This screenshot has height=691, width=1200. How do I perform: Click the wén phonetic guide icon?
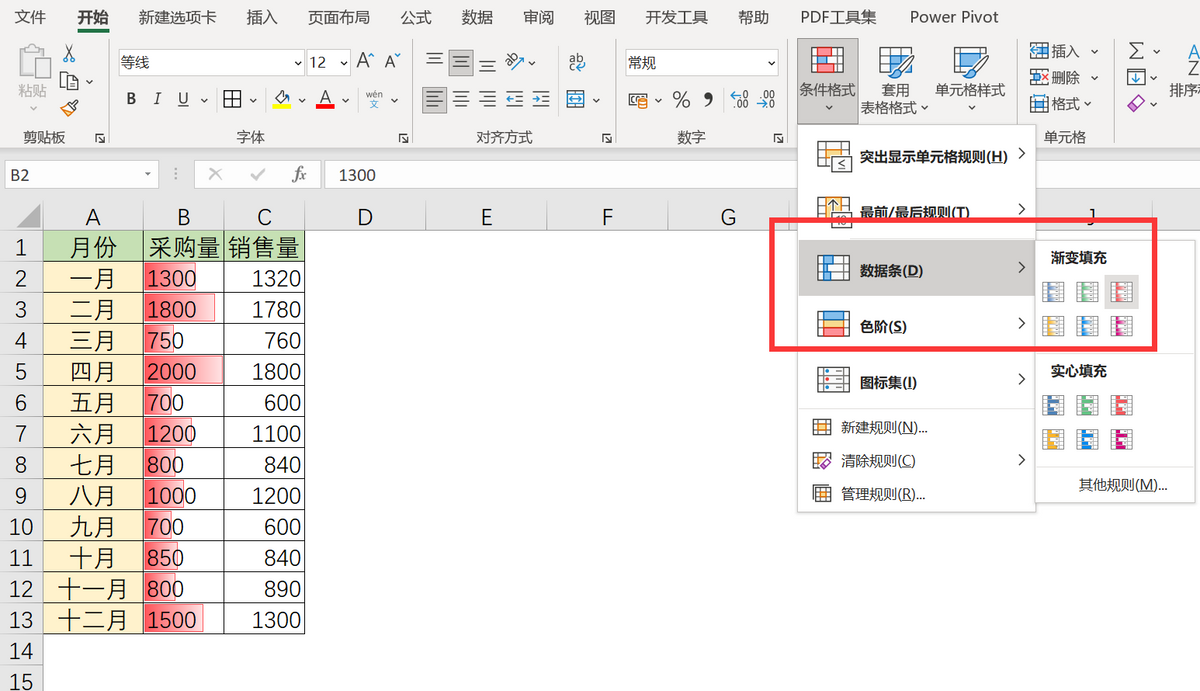[x=374, y=99]
